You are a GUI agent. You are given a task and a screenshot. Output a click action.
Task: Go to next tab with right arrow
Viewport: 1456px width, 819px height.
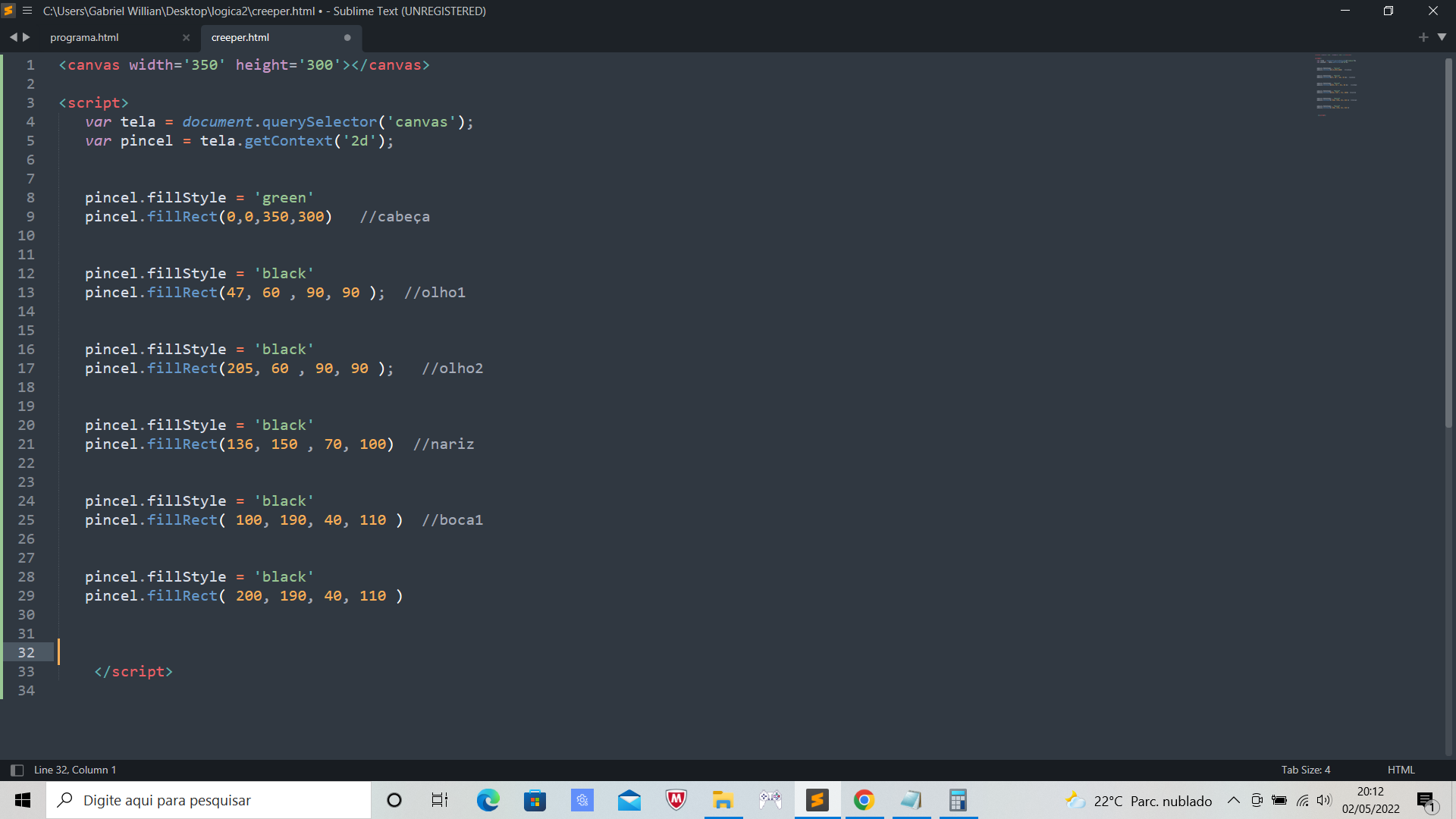(27, 37)
